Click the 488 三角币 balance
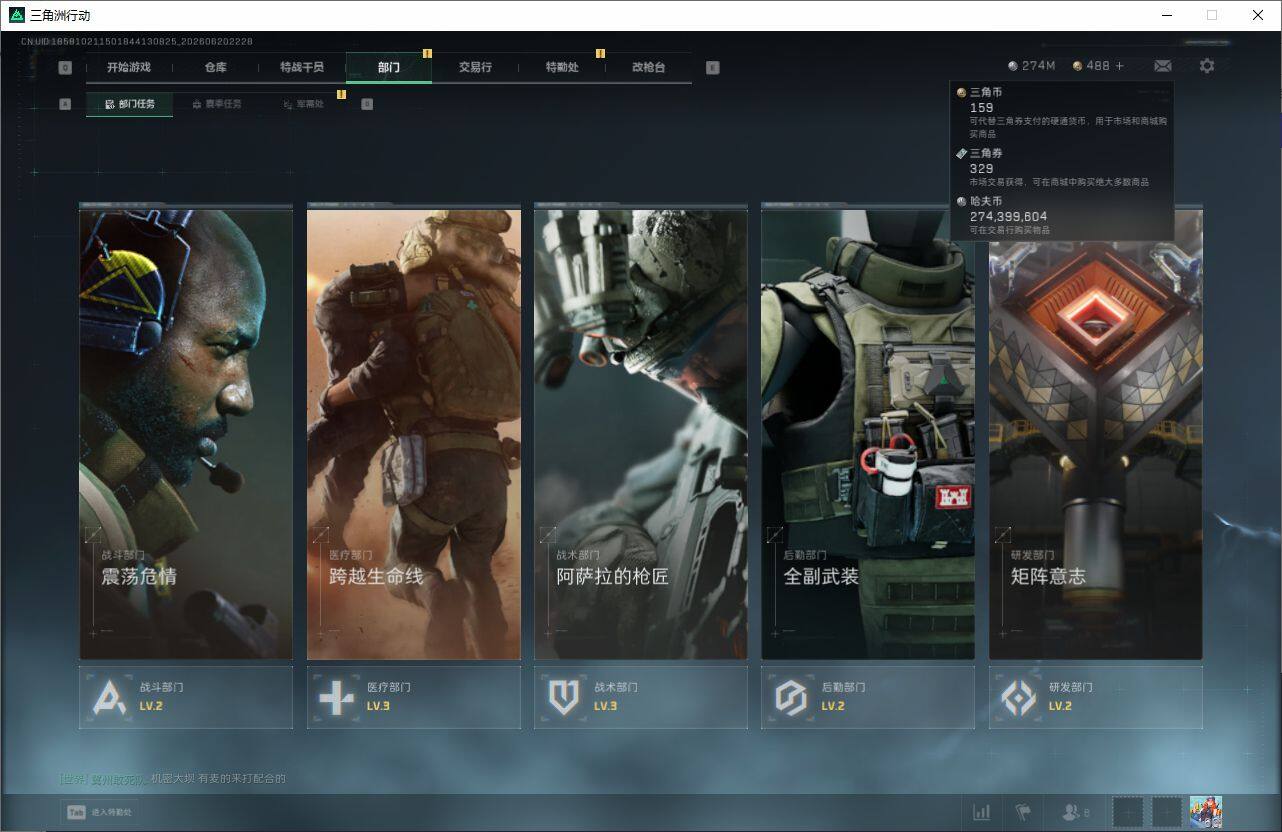1282x832 pixels. pyautogui.click(x=1091, y=66)
